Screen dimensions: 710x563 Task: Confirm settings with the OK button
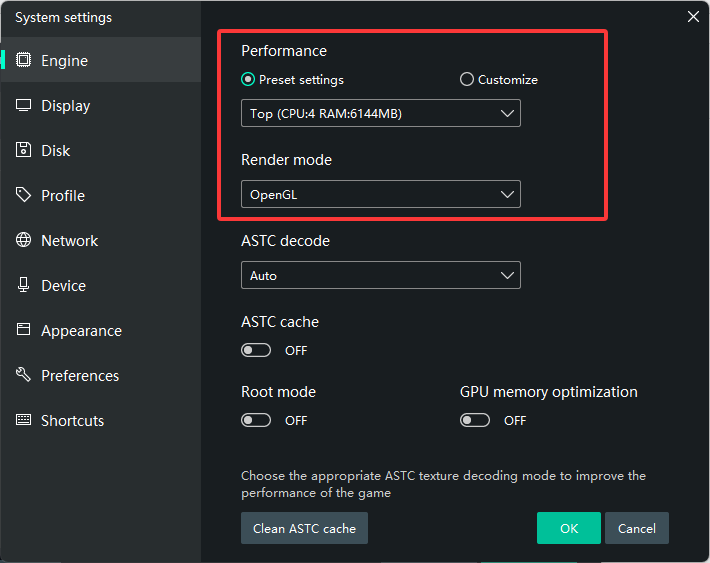(x=568, y=528)
